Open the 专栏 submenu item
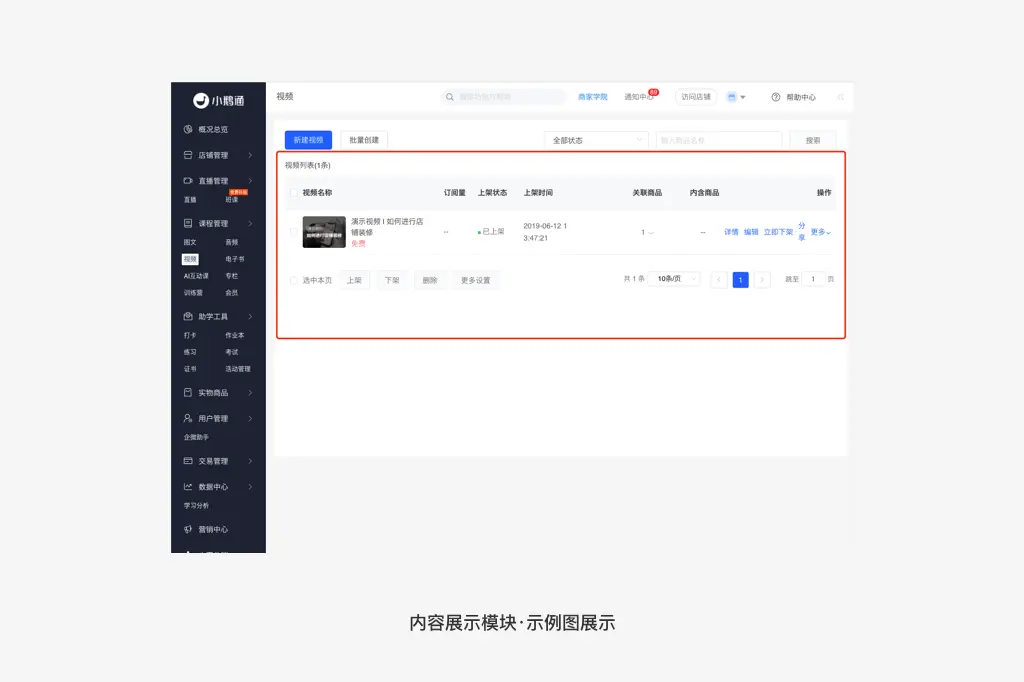1024x682 pixels. (232, 276)
